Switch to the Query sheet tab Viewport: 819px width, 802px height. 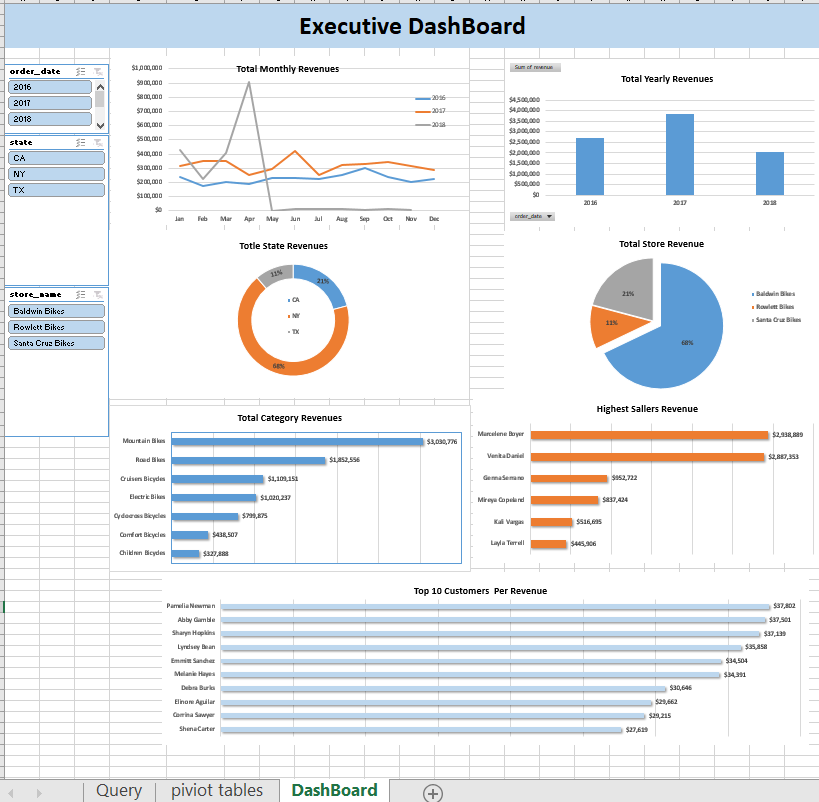(119, 790)
